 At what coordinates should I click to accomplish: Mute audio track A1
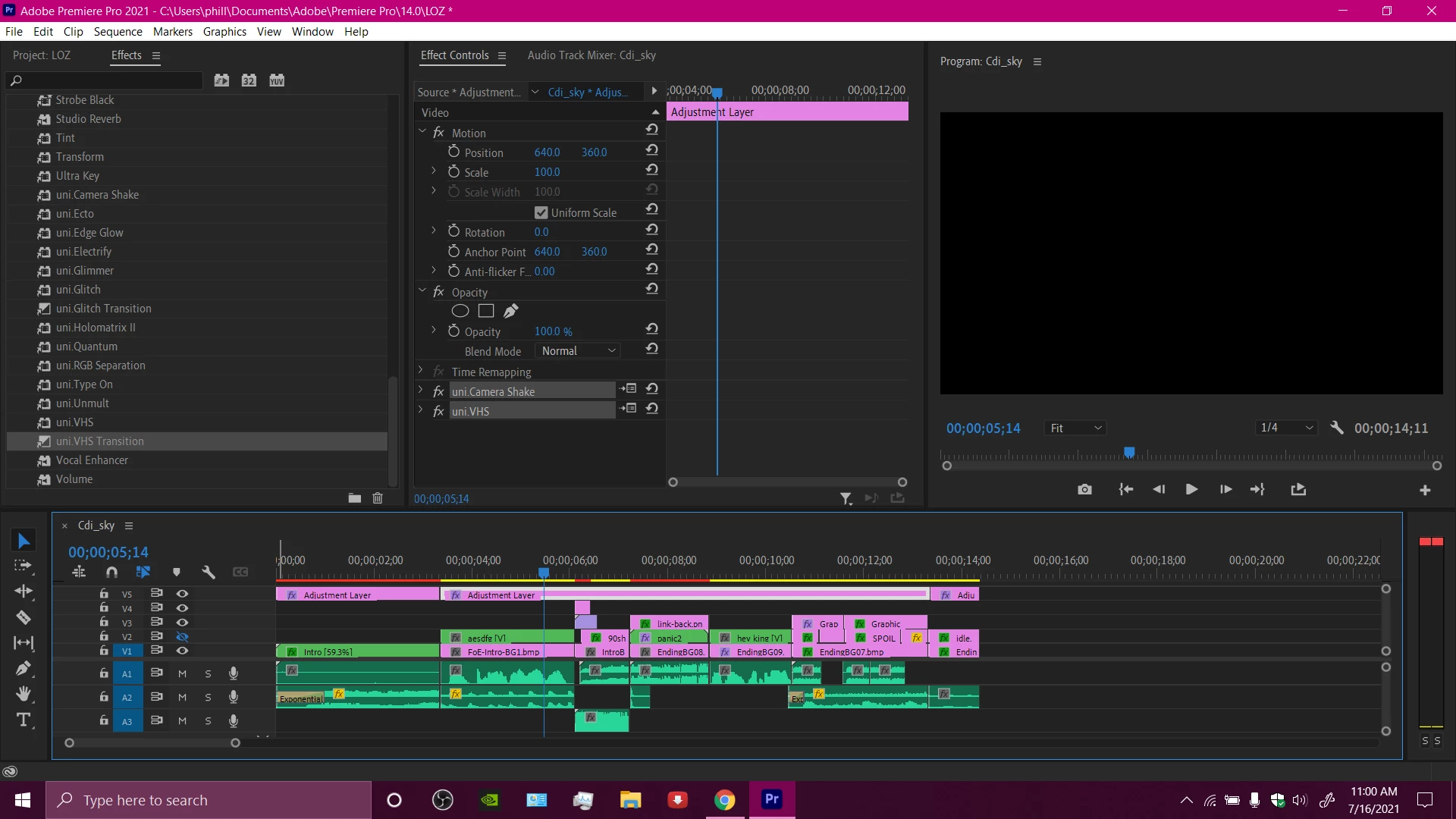point(182,673)
